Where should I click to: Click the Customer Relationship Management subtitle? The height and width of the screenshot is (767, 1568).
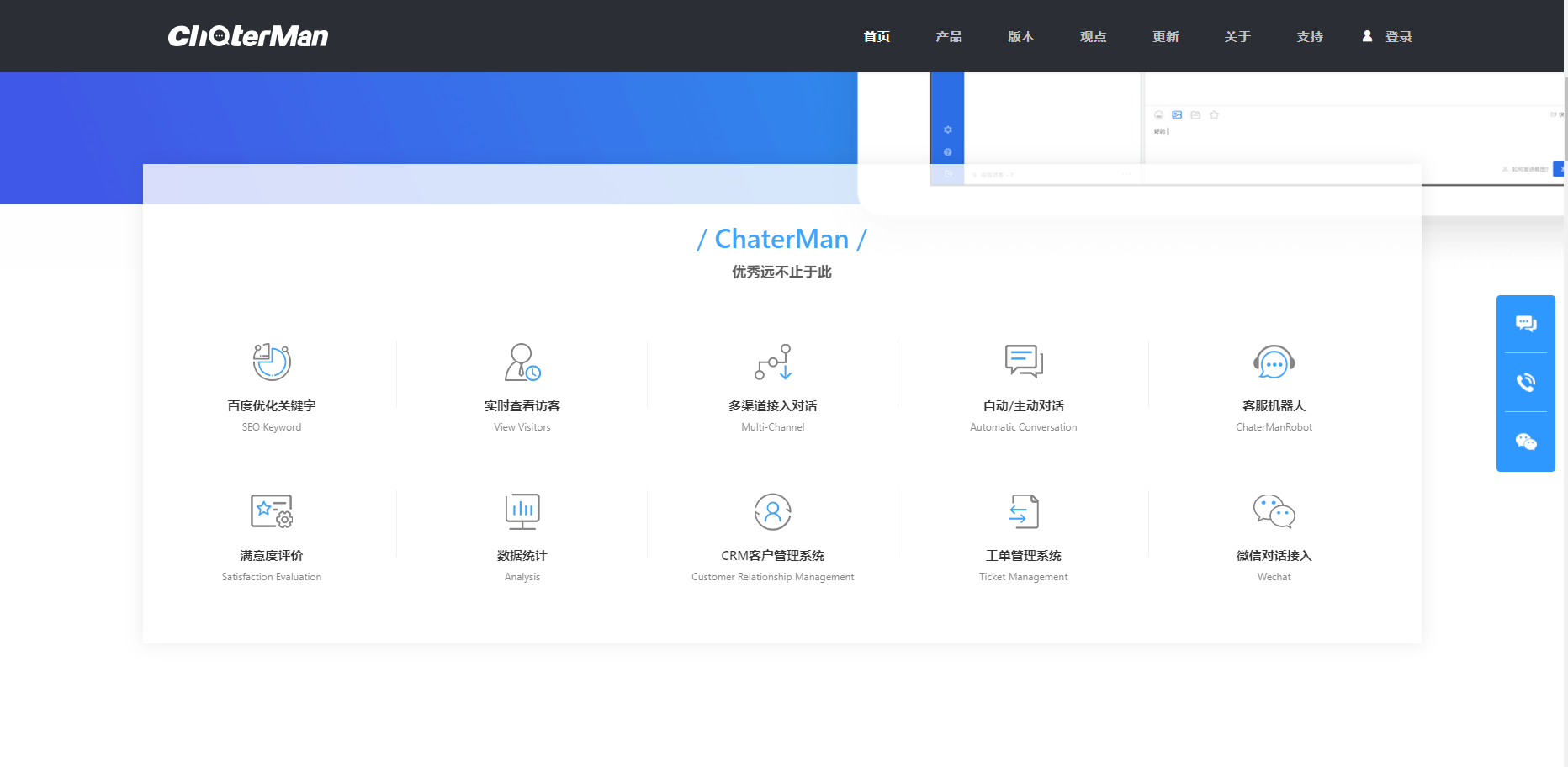point(773,577)
